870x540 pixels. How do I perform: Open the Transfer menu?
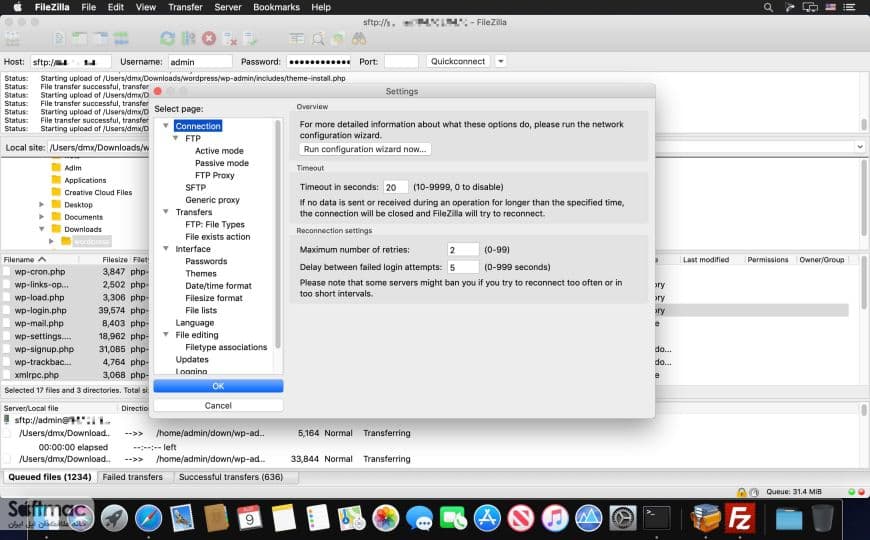click(x=185, y=7)
